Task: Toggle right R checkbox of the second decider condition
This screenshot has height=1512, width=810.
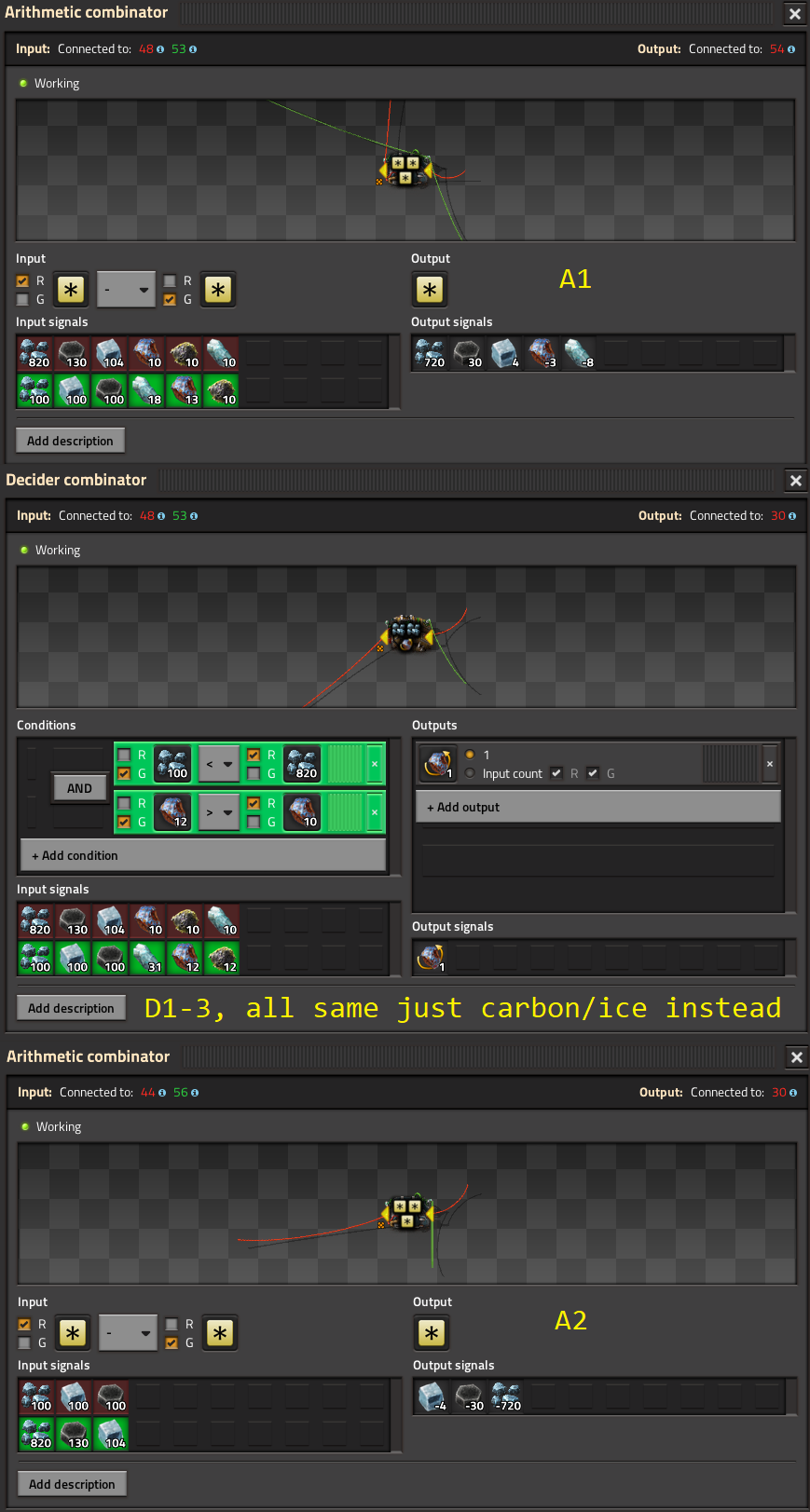Action: (254, 803)
